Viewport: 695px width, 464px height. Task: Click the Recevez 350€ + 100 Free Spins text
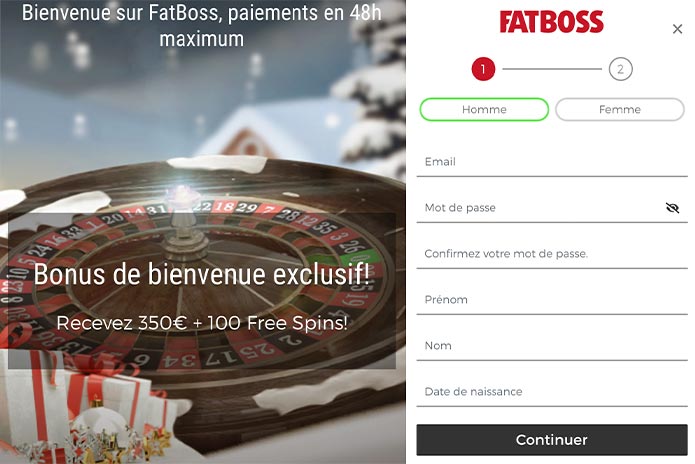pos(202,323)
